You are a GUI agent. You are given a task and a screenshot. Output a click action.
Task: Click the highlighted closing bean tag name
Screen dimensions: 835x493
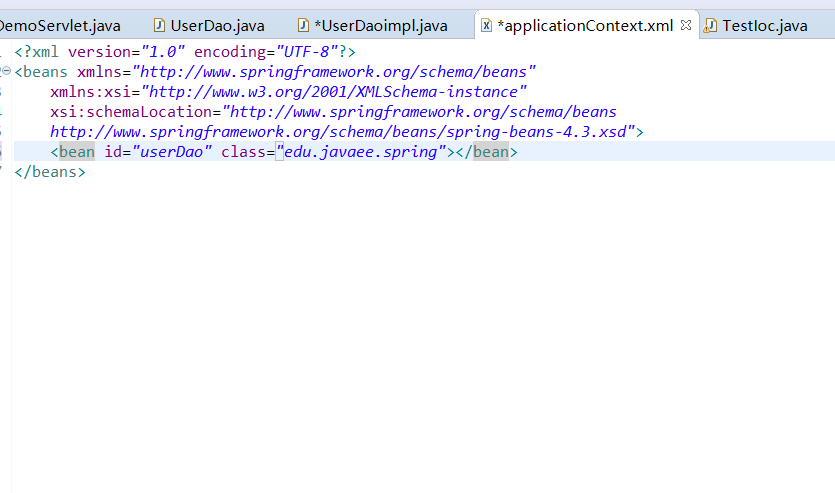pyautogui.click(x=491, y=152)
